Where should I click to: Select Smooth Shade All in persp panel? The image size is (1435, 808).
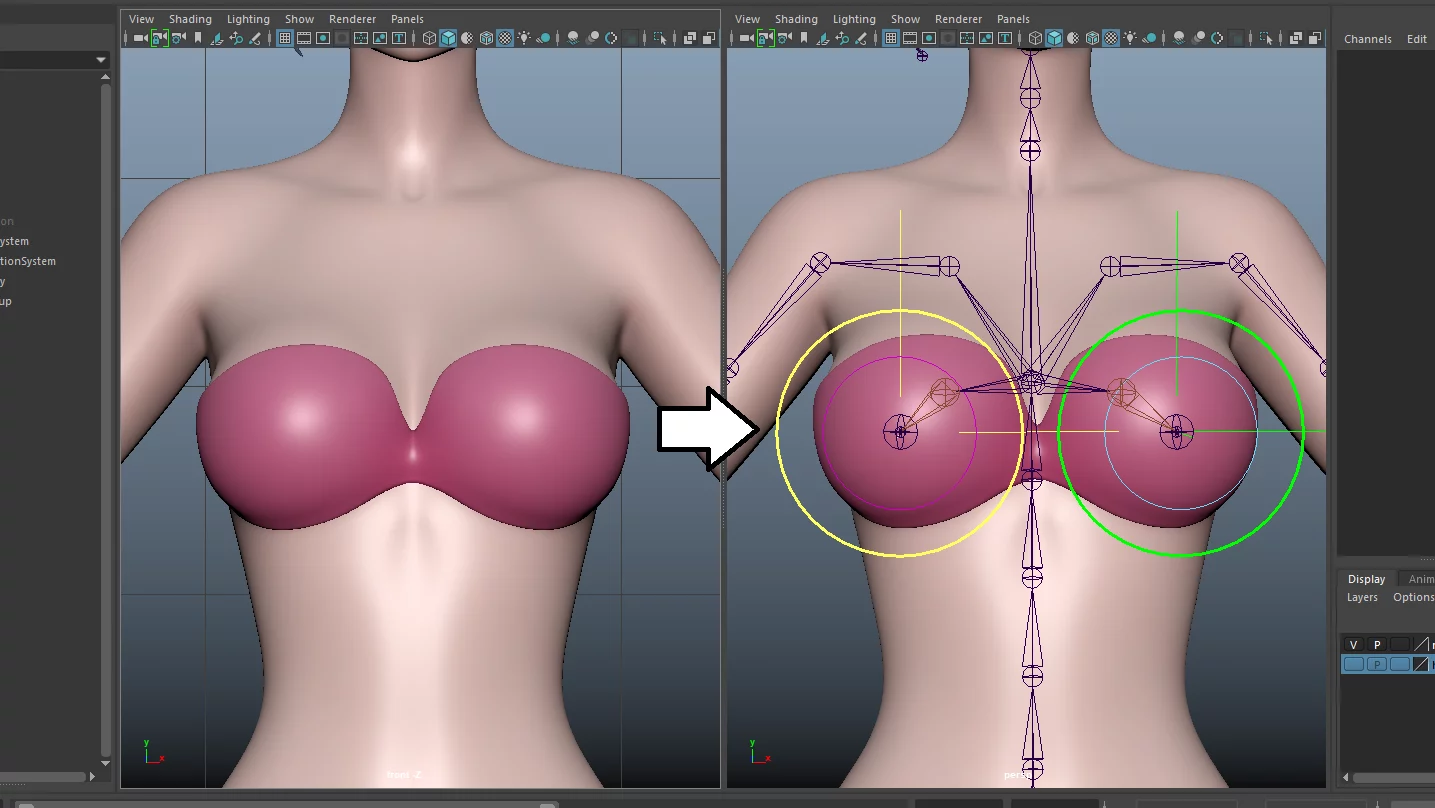coord(1054,38)
